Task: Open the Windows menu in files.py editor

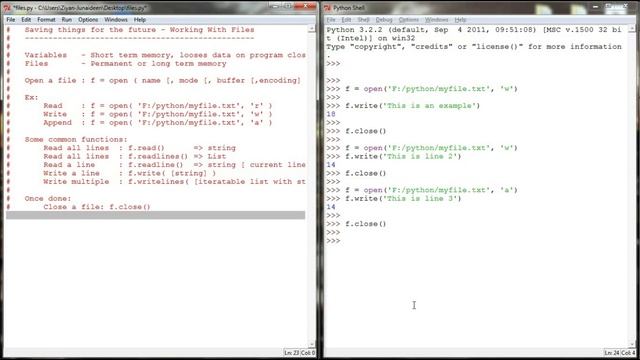Action: pos(116,20)
